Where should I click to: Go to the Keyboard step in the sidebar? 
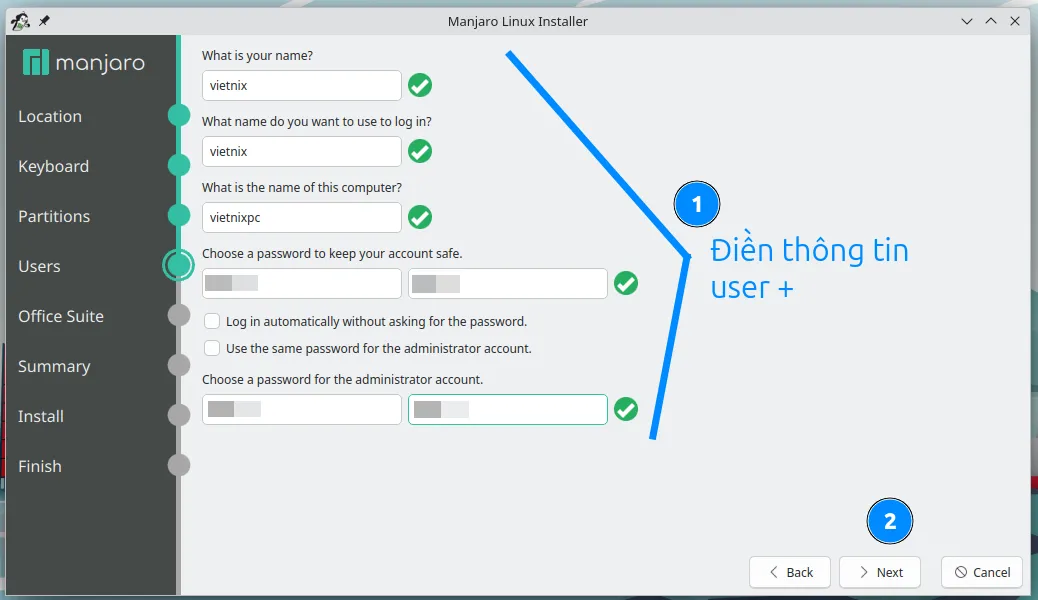coord(53,166)
